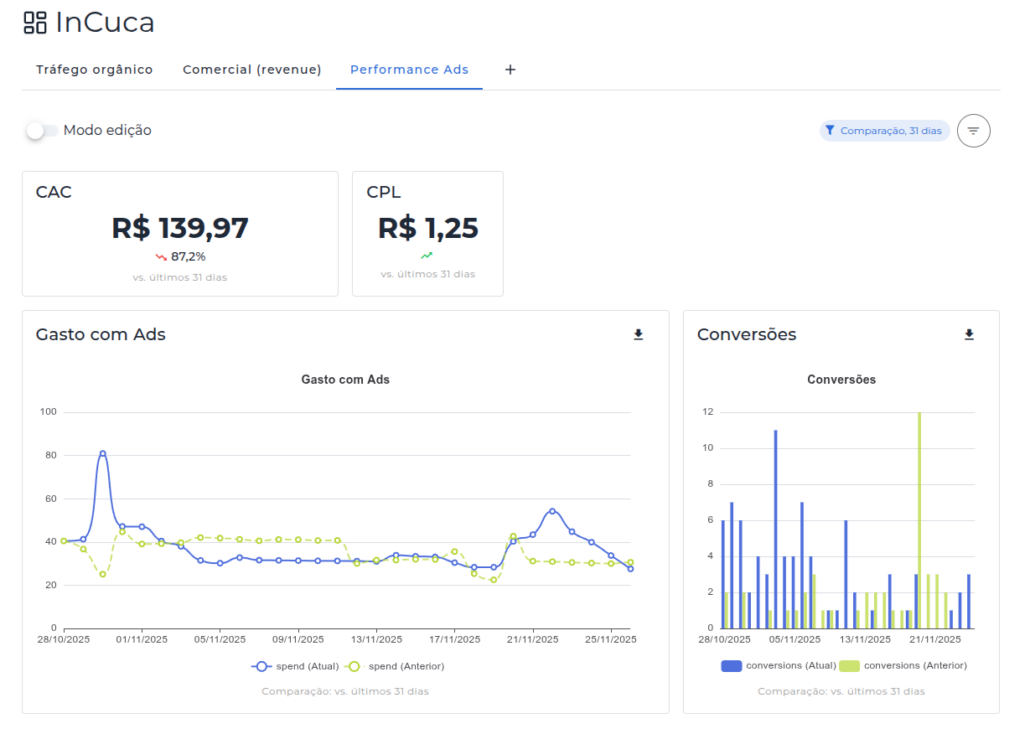Add a new dashboard tab with plus icon
This screenshot has width=1030, height=734.
click(x=510, y=70)
